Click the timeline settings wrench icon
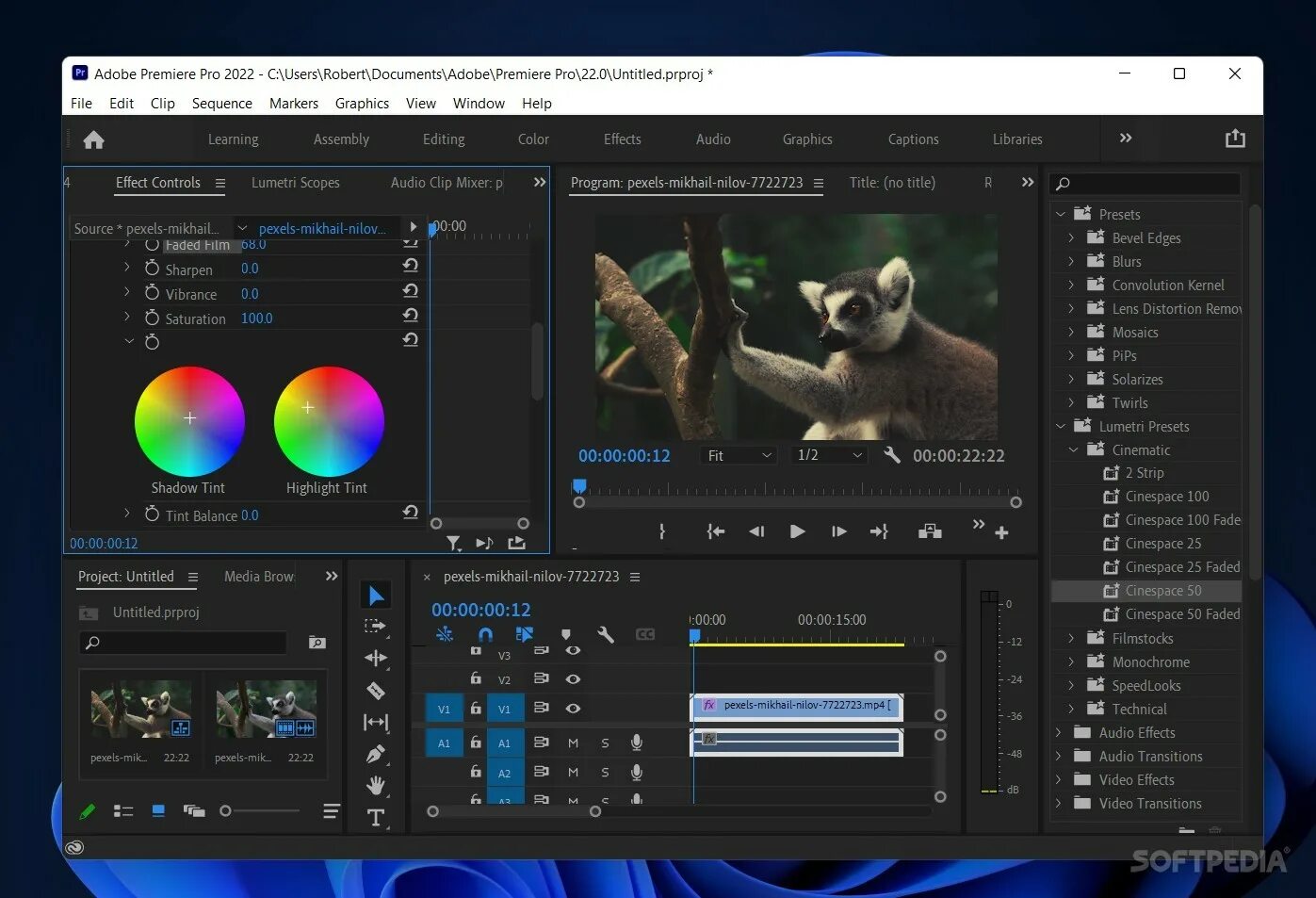This screenshot has width=1316, height=898. (x=606, y=635)
